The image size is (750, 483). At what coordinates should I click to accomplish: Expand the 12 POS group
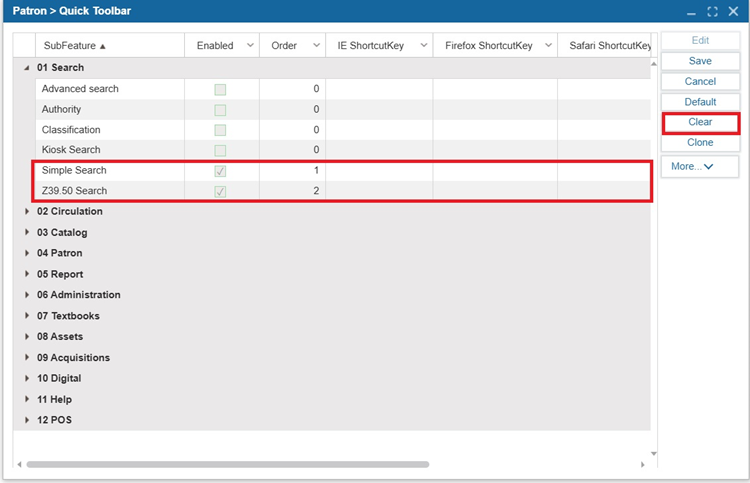[27, 420]
